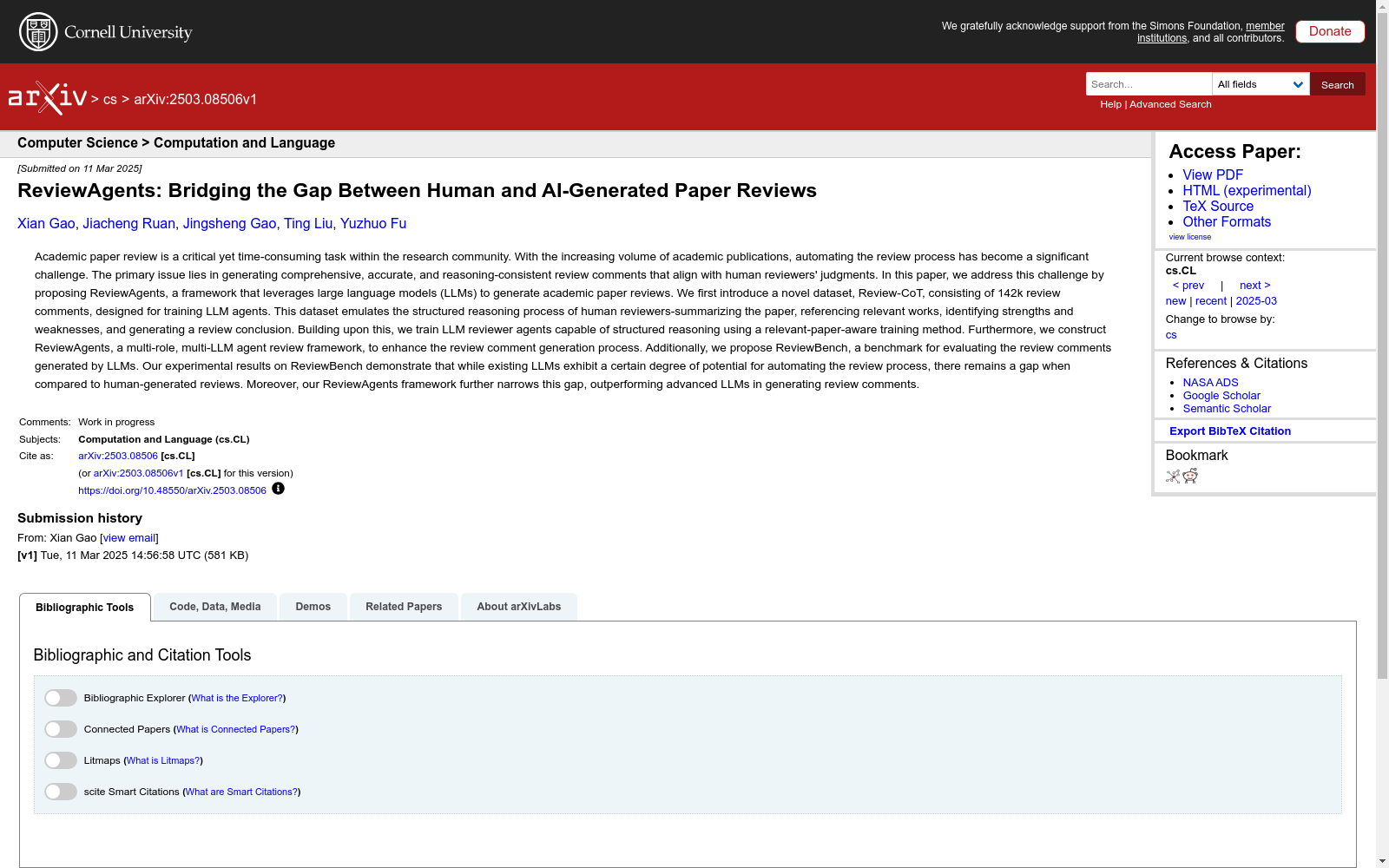The image size is (1389, 868).
Task: Change browse context to cs
Action: click(x=1171, y=335)
